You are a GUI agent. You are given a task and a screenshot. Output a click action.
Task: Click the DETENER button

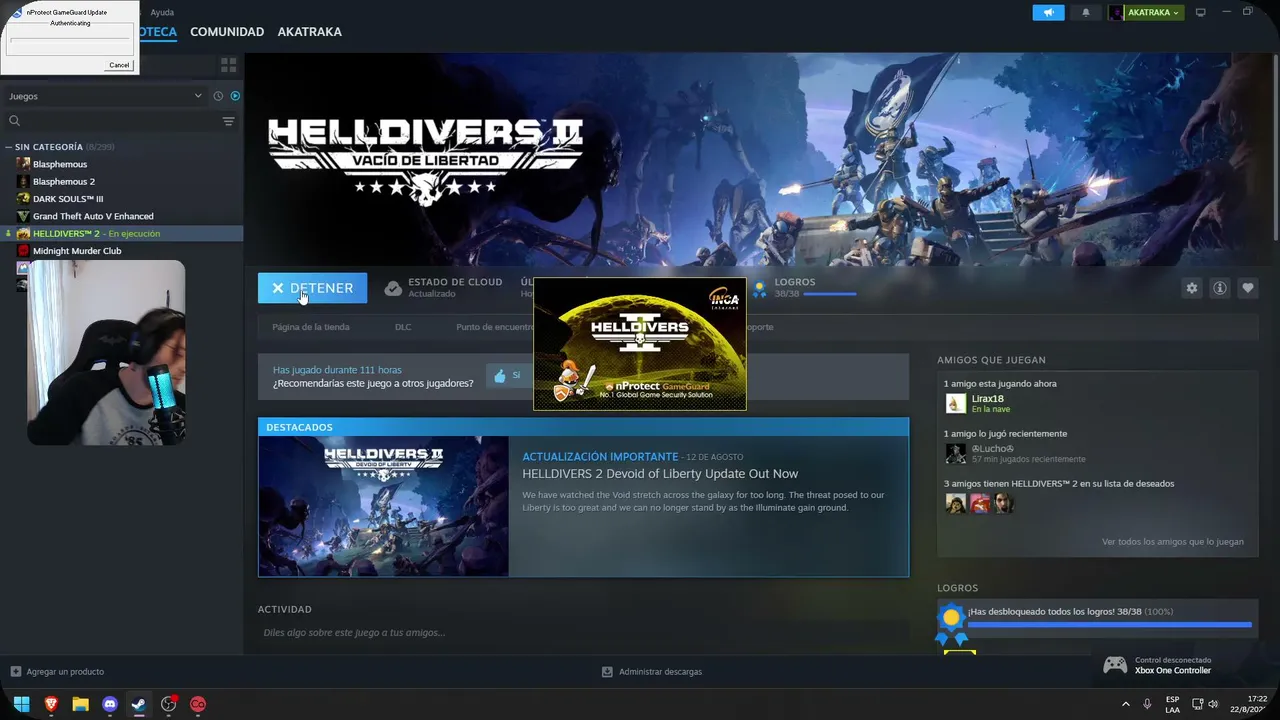click(x=312, y=288)
